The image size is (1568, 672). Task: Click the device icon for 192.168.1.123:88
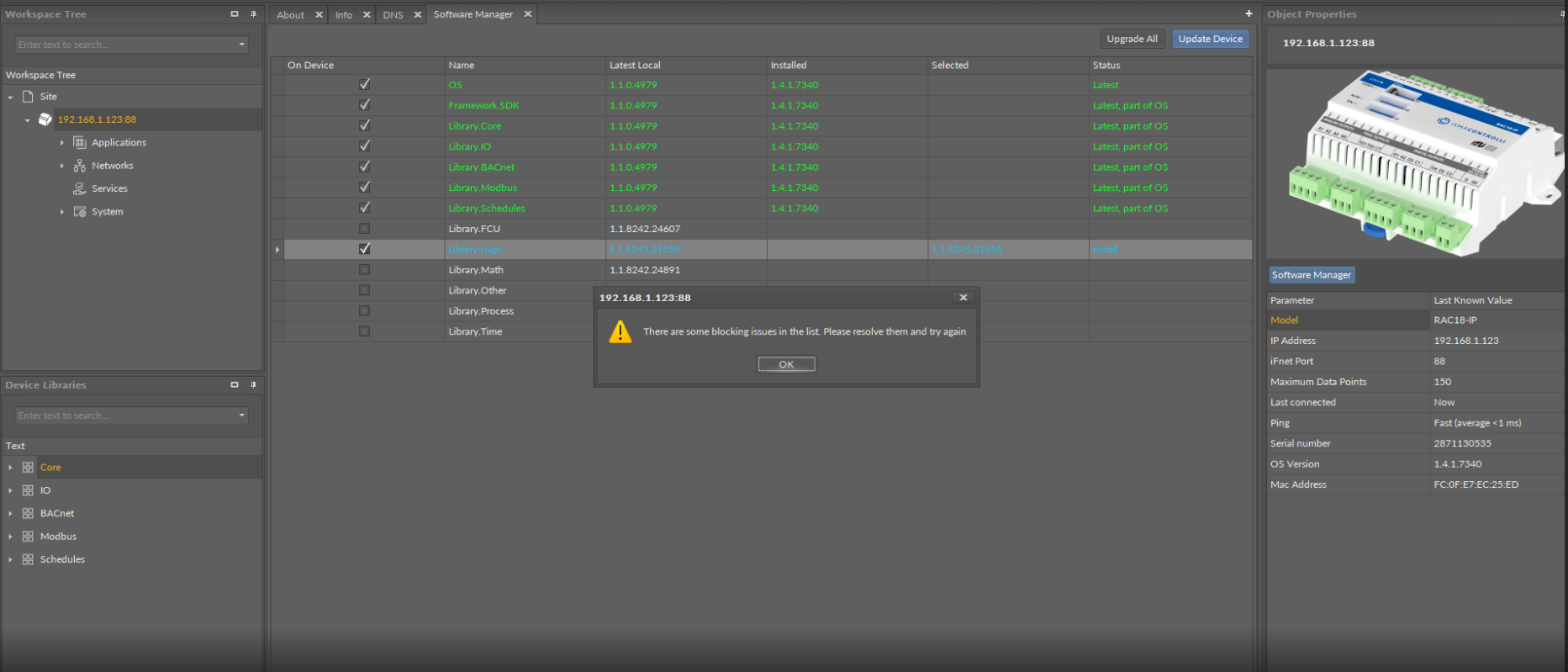(45, 119)
